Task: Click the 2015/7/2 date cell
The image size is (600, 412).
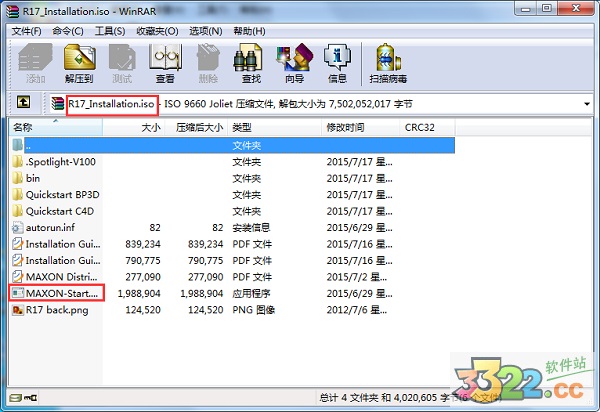Action: click(357, 277)
